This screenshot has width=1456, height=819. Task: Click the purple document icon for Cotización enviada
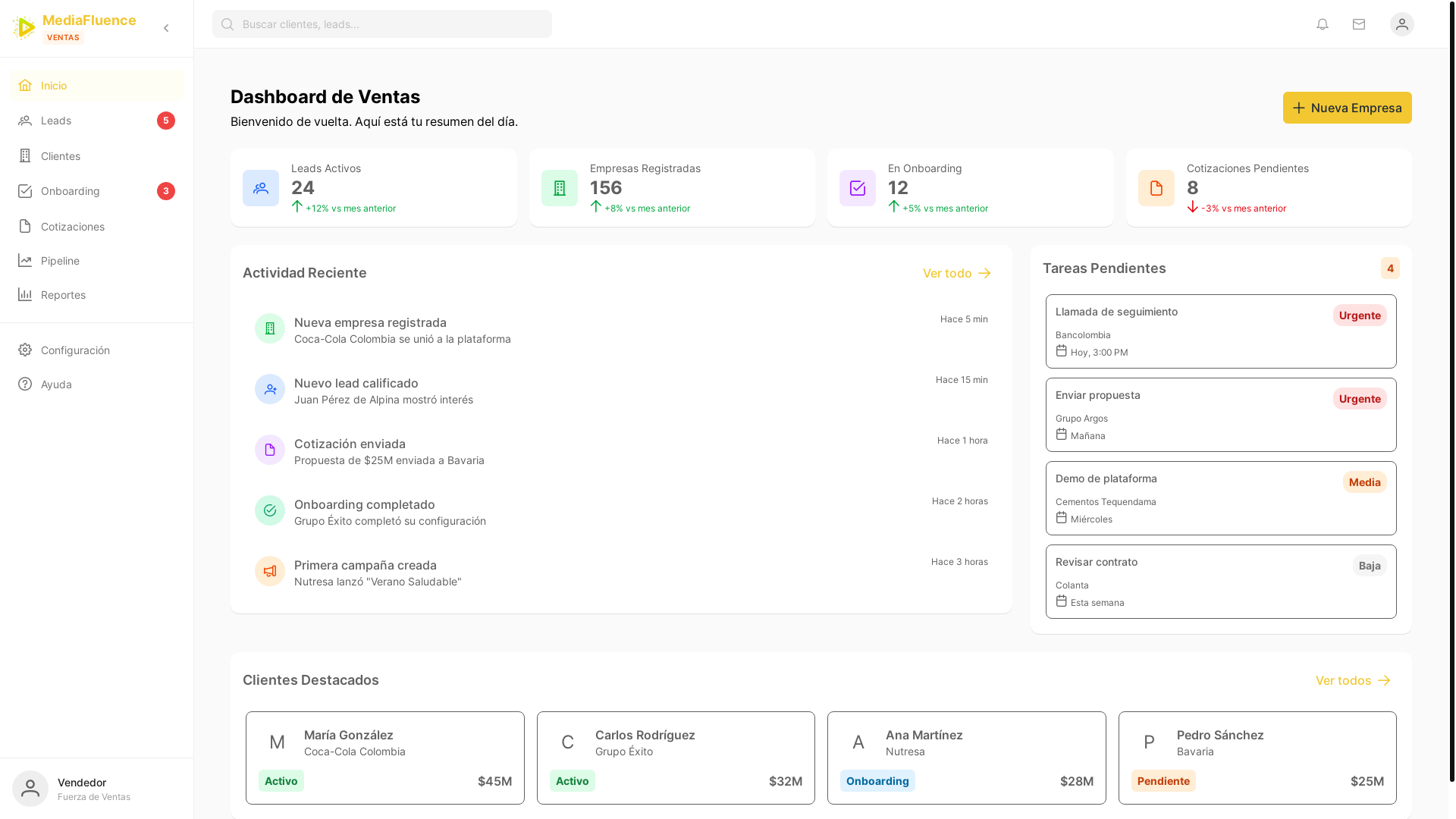pos(270,450)
